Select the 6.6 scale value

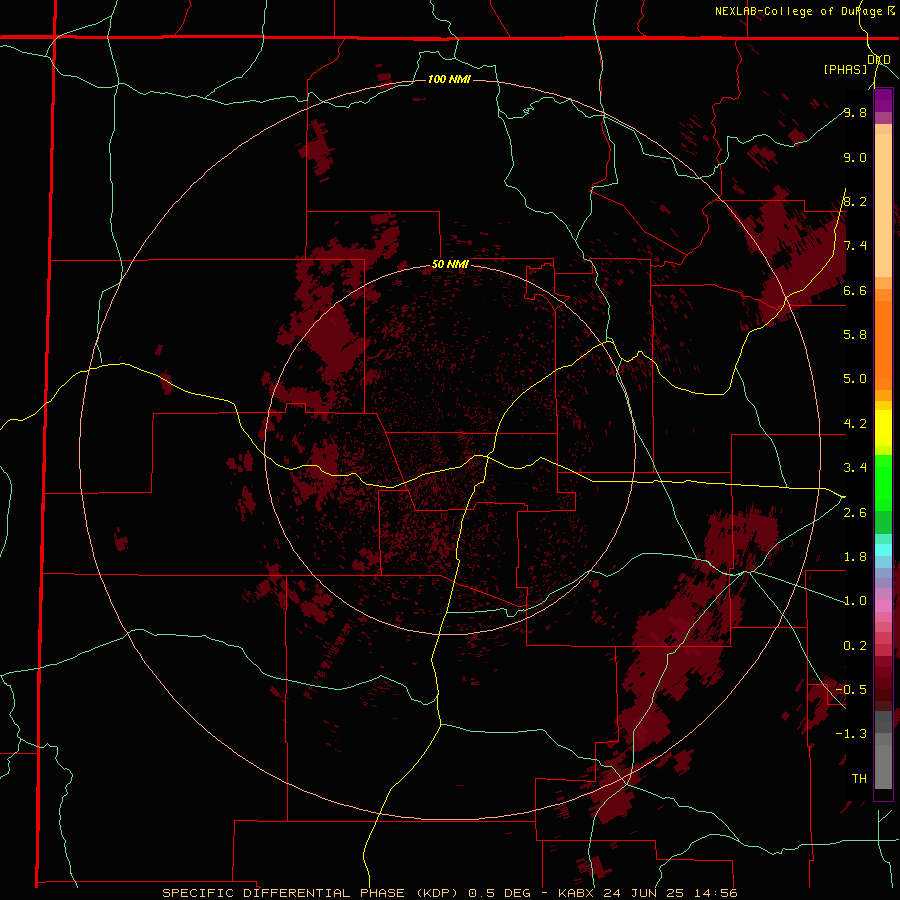tap(855, 290)
